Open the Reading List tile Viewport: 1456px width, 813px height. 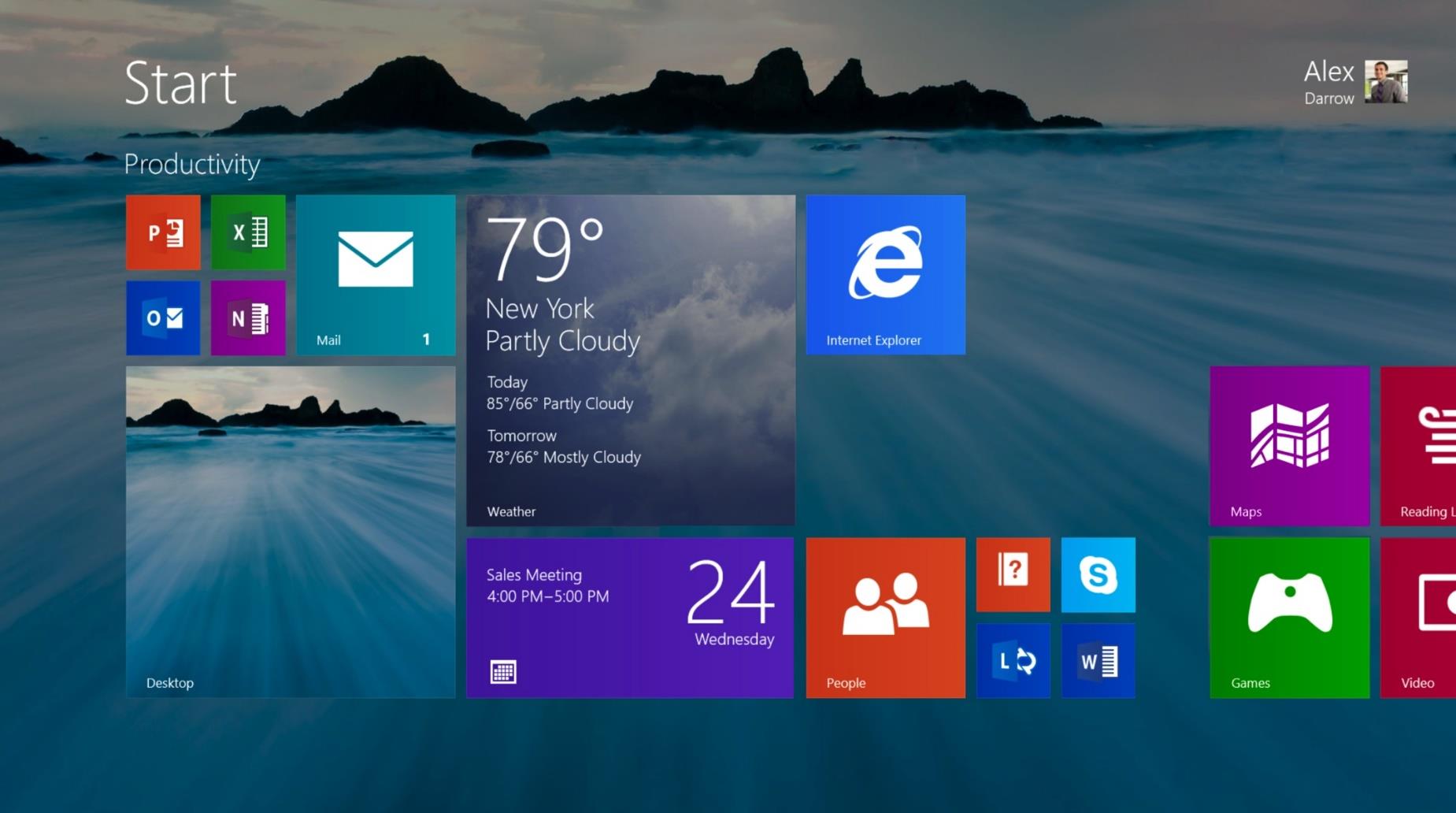(x=1418, y=446)
